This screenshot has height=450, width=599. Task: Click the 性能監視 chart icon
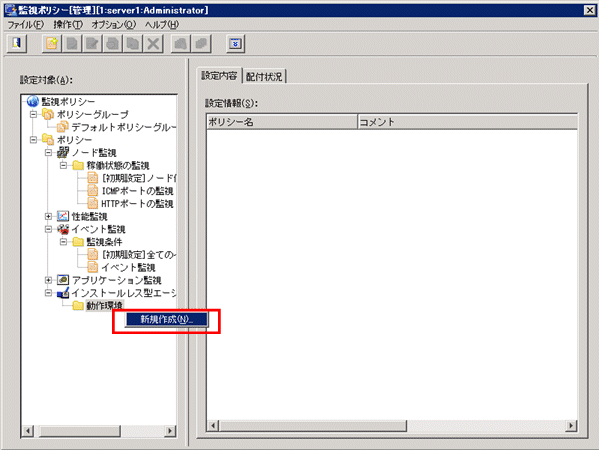[63, 216]
